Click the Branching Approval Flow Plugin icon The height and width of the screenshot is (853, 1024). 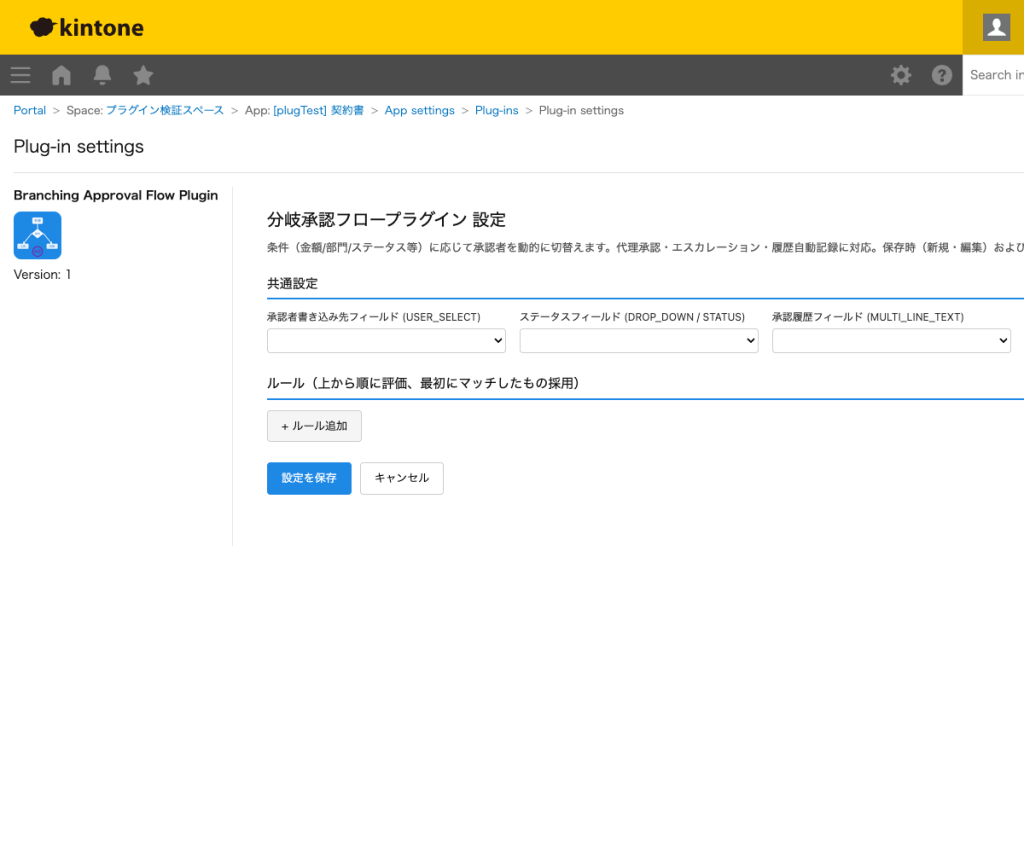(x=37, y=235)
